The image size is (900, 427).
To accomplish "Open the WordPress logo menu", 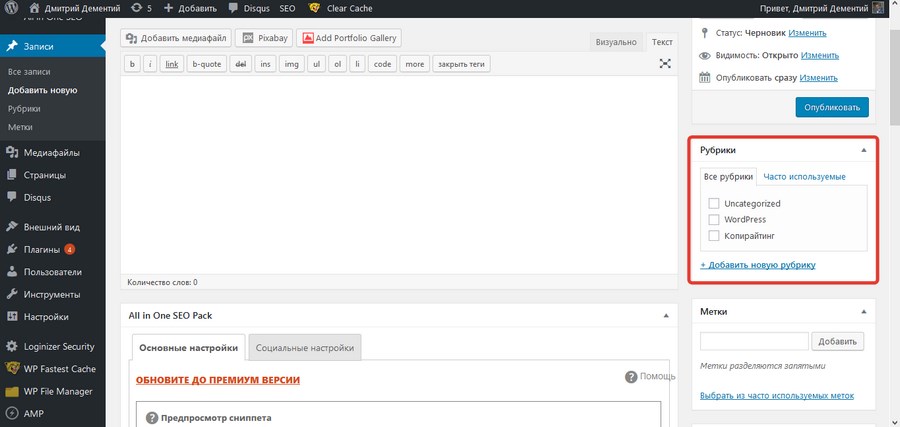I will tap(11, 8).
